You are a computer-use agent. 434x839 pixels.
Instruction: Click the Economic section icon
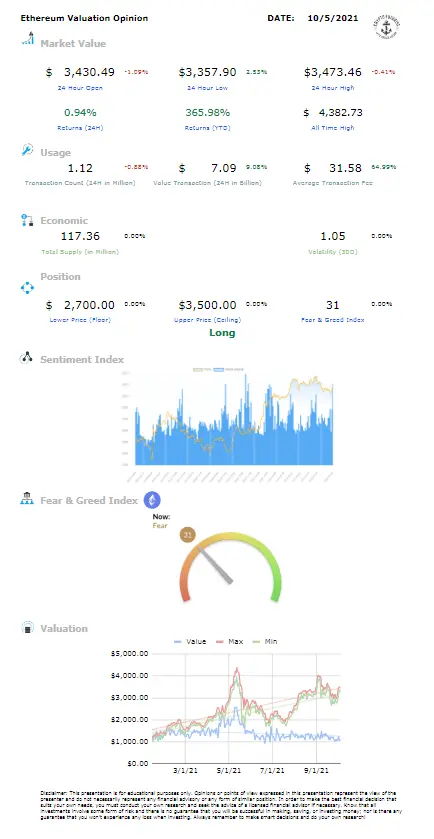click(x=27, y=220)
